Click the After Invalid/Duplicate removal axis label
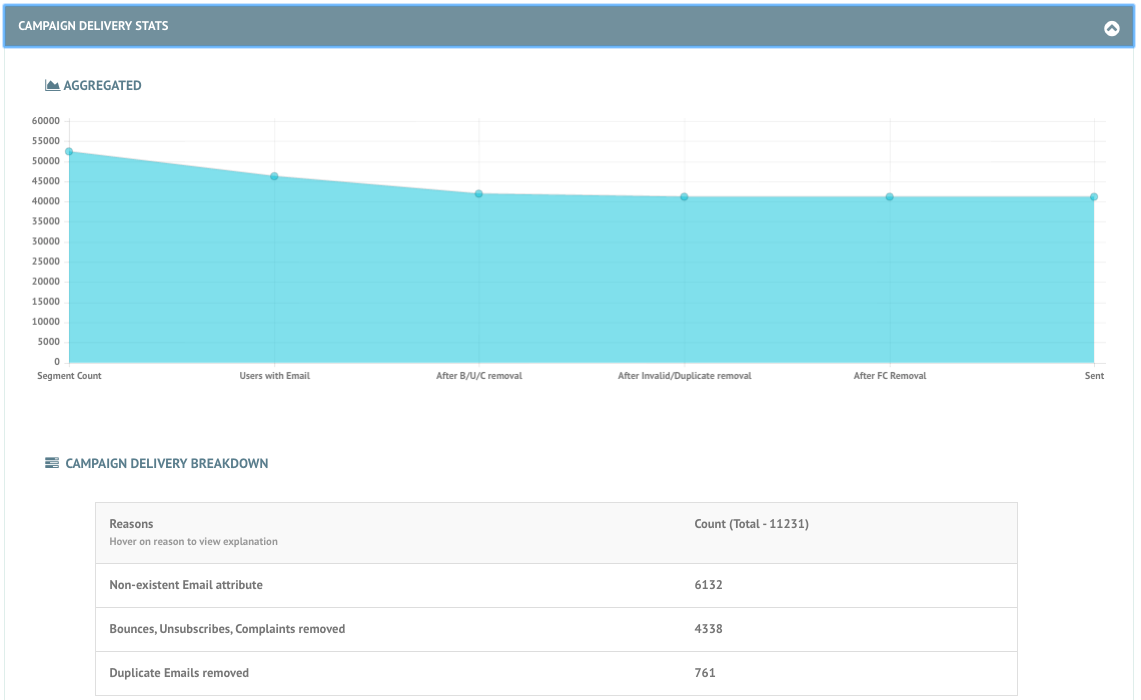The image size is (1141, 700). tap(684, 375)
